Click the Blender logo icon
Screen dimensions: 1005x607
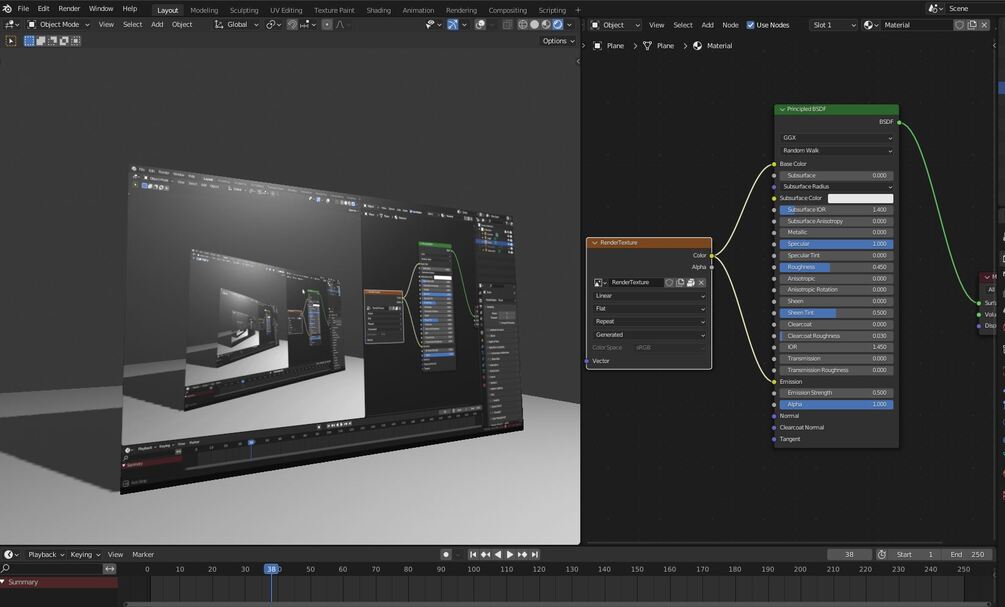(7, 8)
